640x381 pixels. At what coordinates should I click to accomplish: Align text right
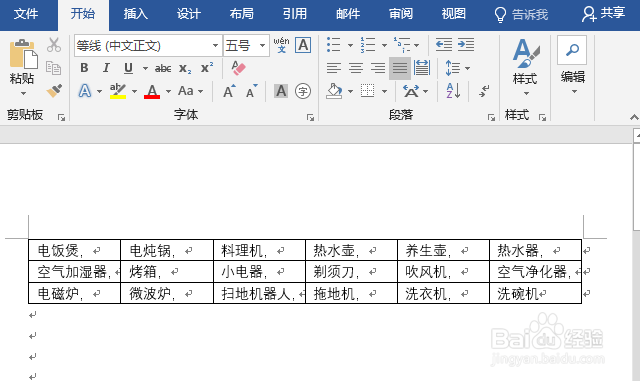point(378,68)
